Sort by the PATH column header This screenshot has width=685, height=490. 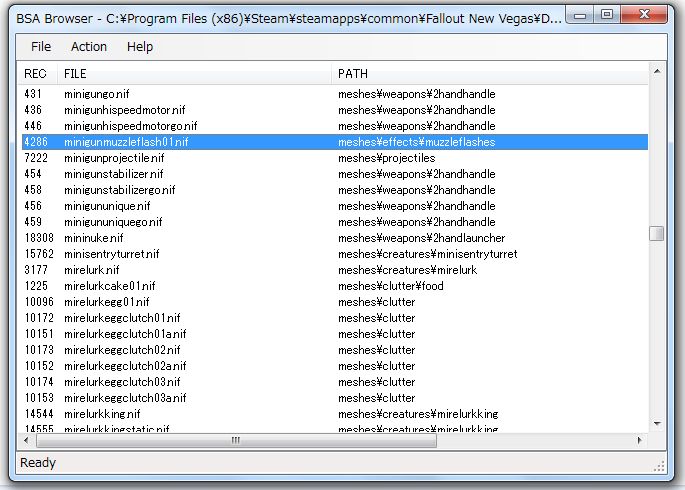(489, 73)
